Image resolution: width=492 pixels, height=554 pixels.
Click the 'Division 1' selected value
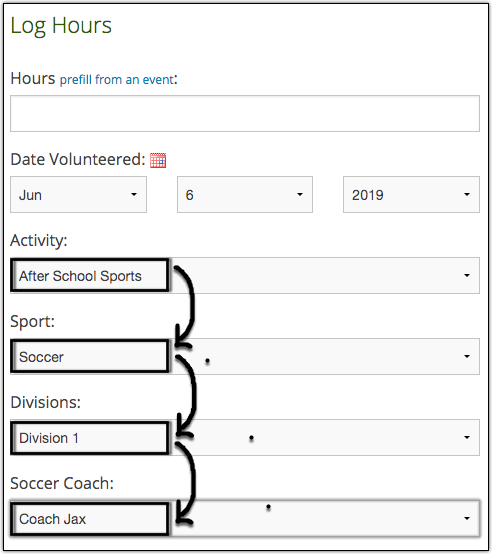point(49,438)
